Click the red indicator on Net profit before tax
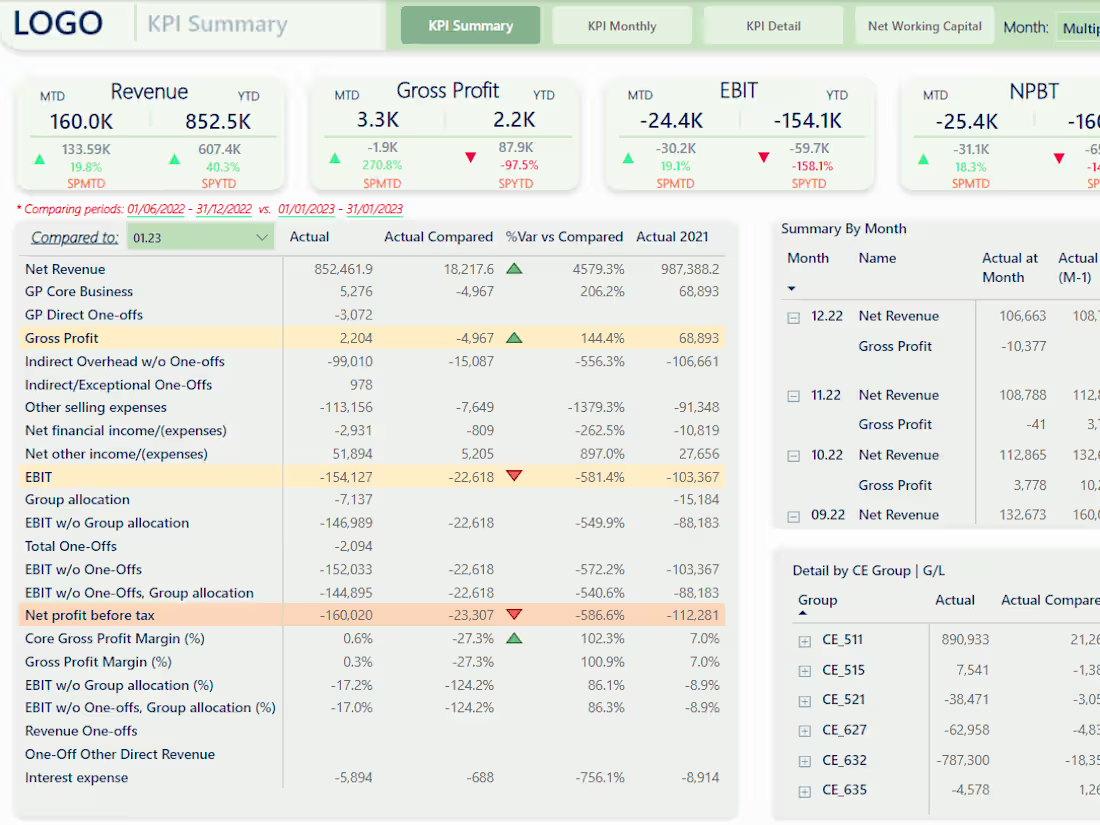 (x=514, y=615)
